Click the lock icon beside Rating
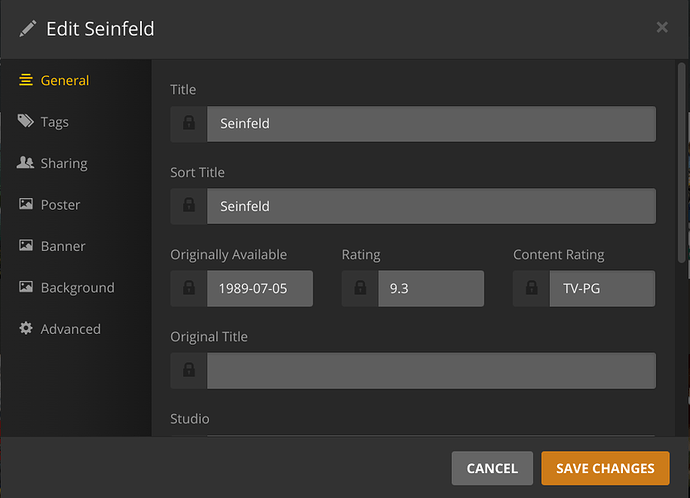This screenshot has height=498, width=690. click(x=360, y=289)
